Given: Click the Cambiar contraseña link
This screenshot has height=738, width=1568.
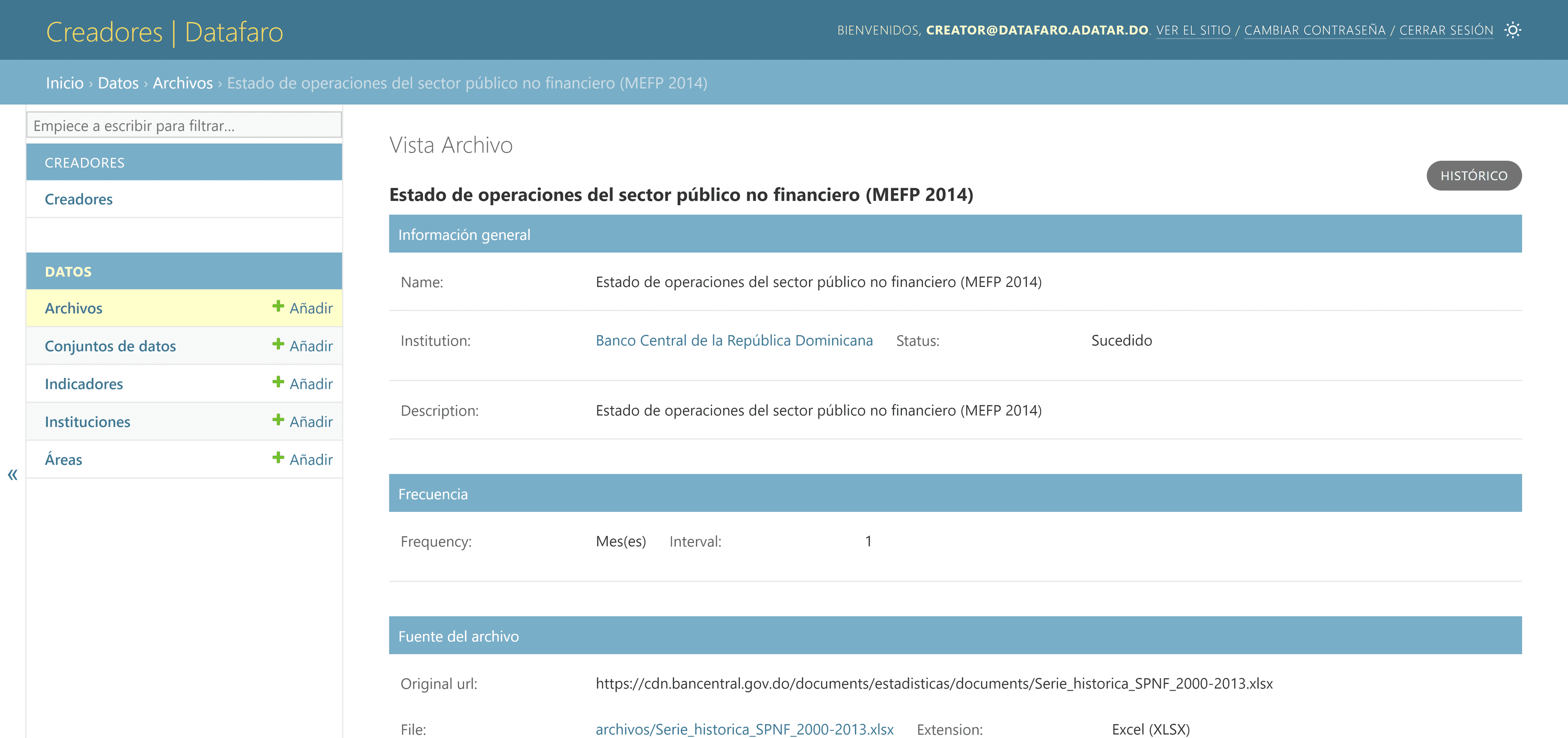Looking at the screenshot, I should pos(1315,31).
